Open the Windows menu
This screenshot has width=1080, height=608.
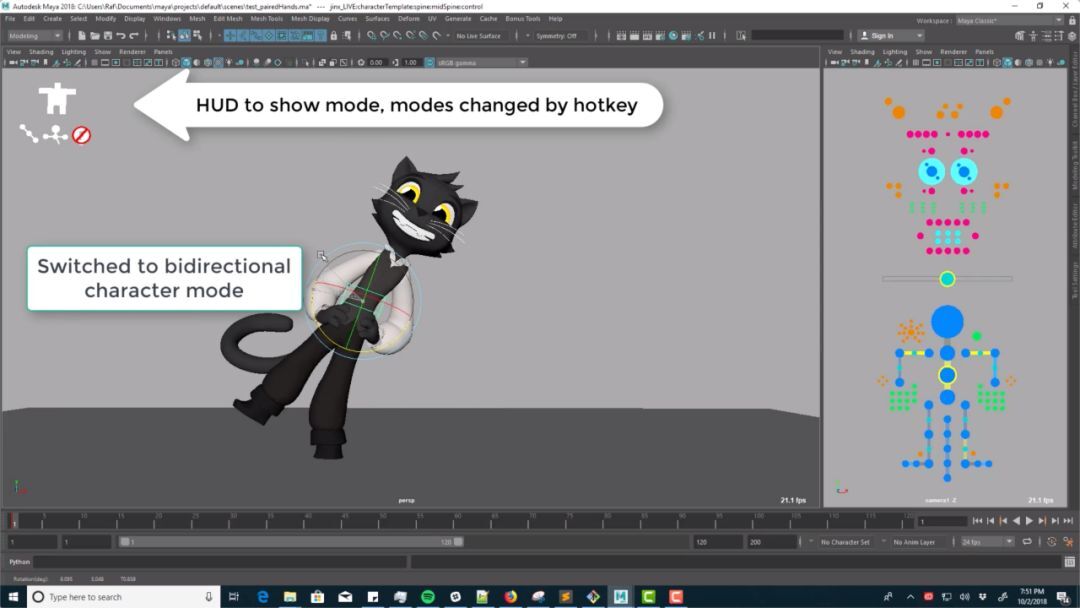click(x=167, y=19)
